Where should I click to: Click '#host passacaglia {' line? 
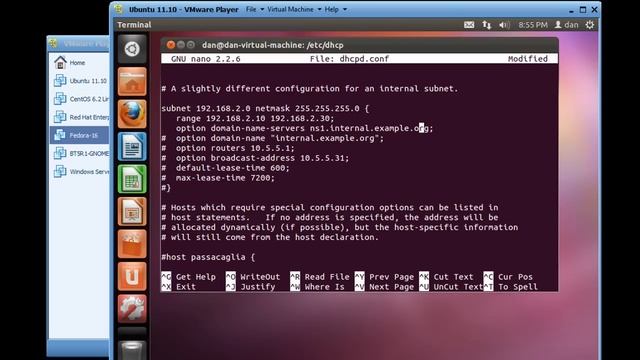(x=208, y=257)
